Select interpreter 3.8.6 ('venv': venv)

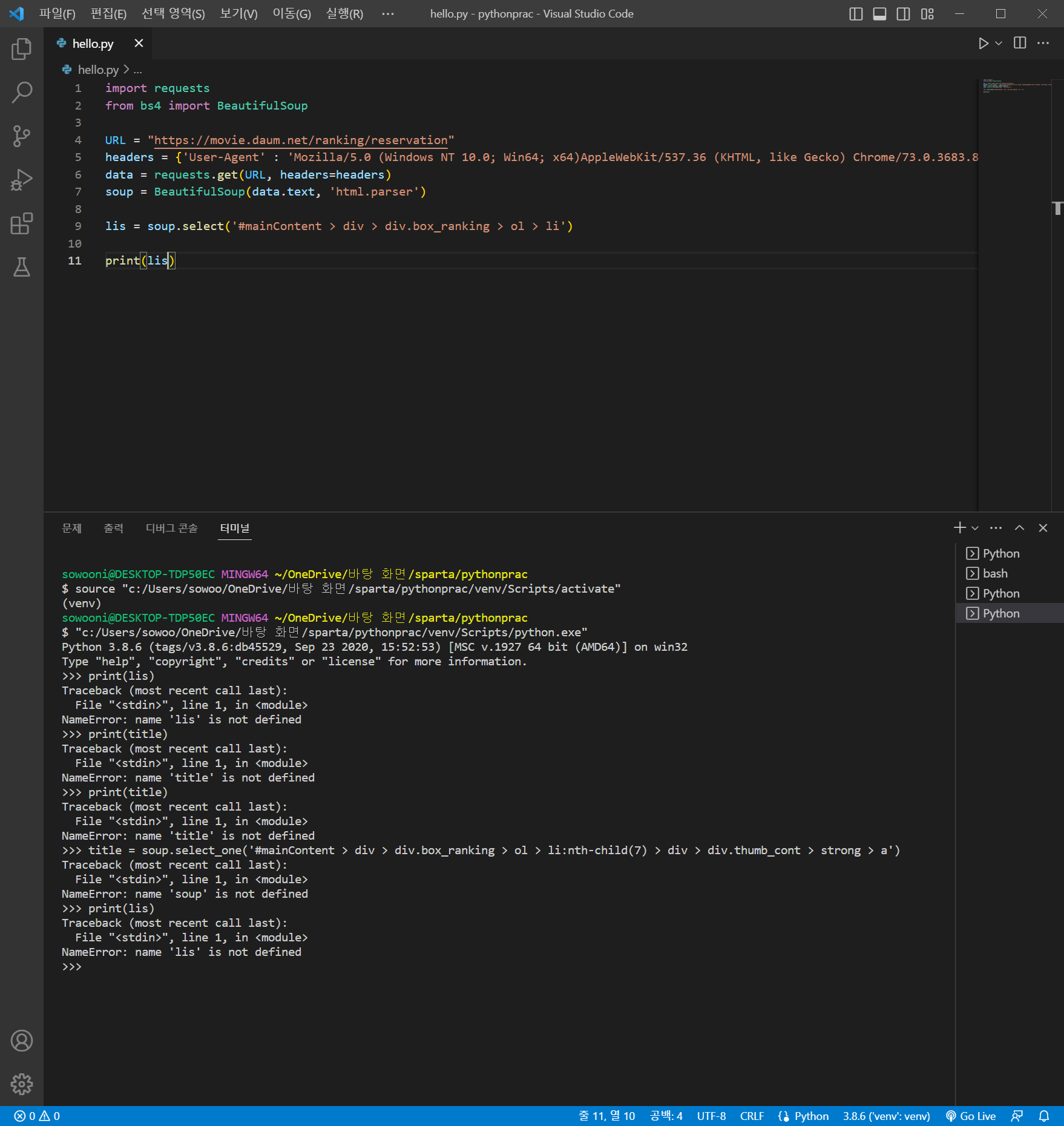click(886, 1116)
